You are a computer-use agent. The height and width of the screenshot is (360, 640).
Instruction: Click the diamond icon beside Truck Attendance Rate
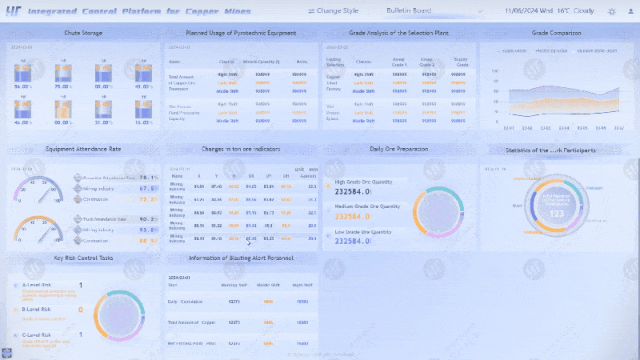point(78,219)
